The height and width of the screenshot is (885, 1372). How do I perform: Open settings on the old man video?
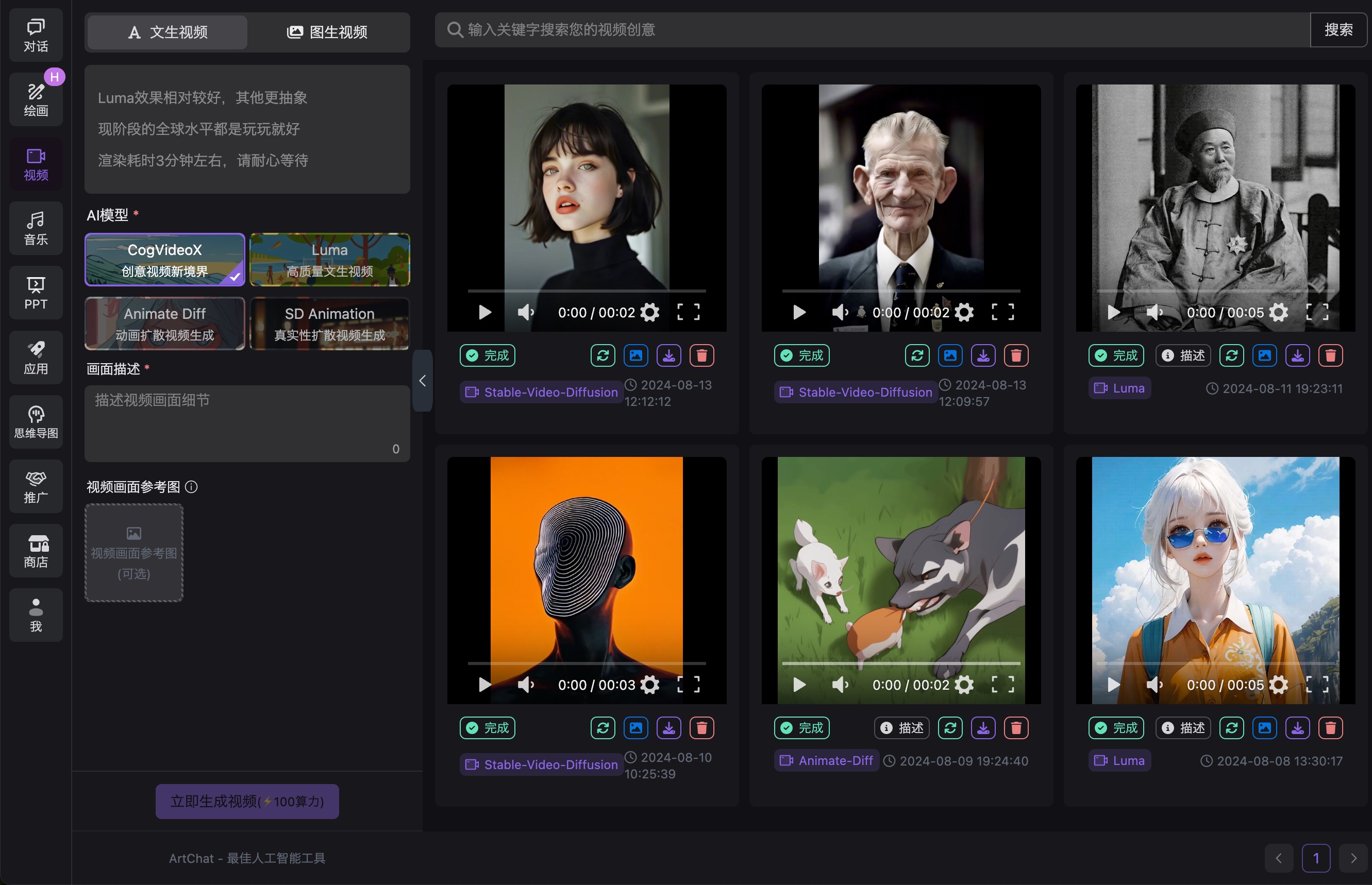(x=964, y=312)
